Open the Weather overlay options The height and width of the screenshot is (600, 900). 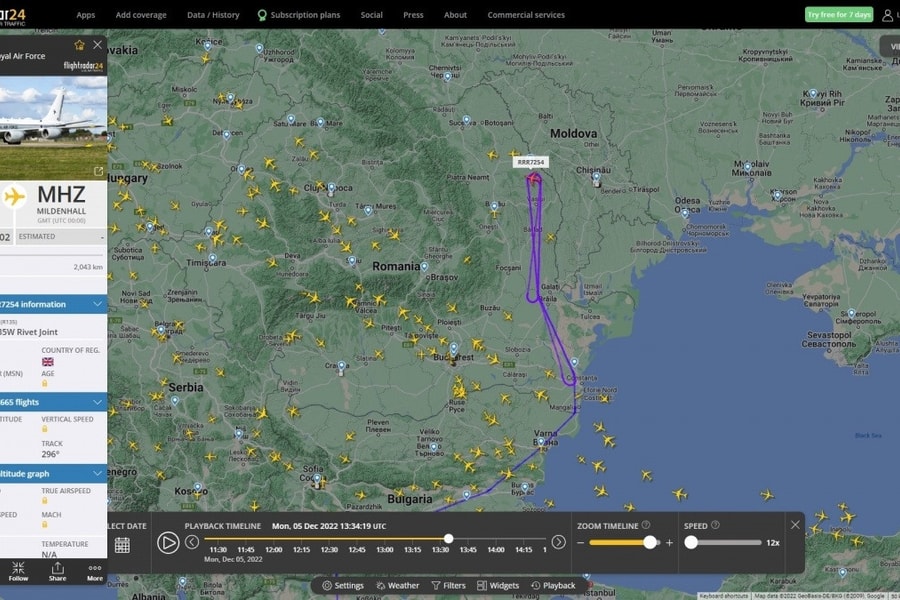pos(398,586)
